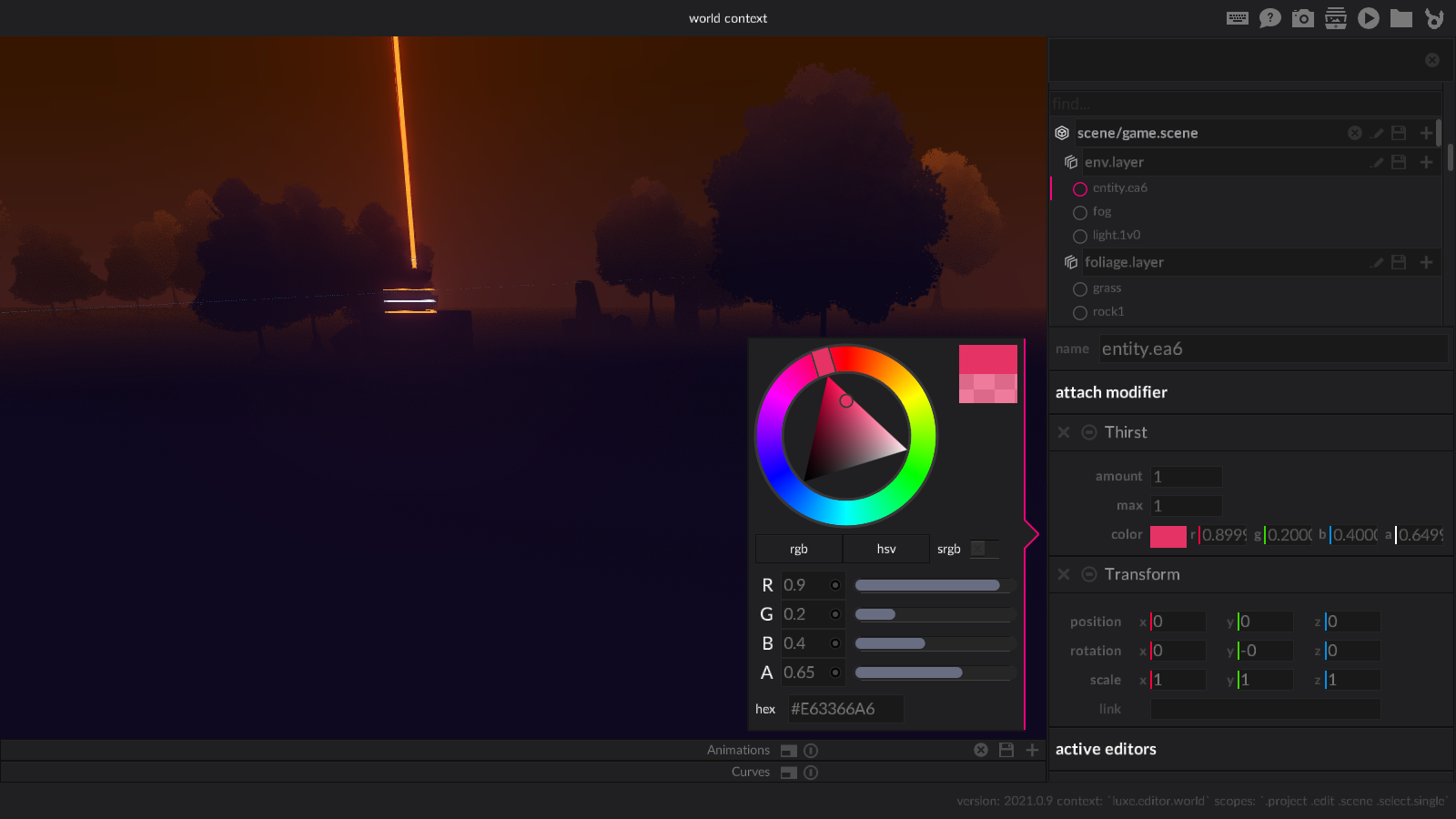Collapse the foliage.layer stack icon
Screen dimensions: 1456x819
(x=1071, y=262)
